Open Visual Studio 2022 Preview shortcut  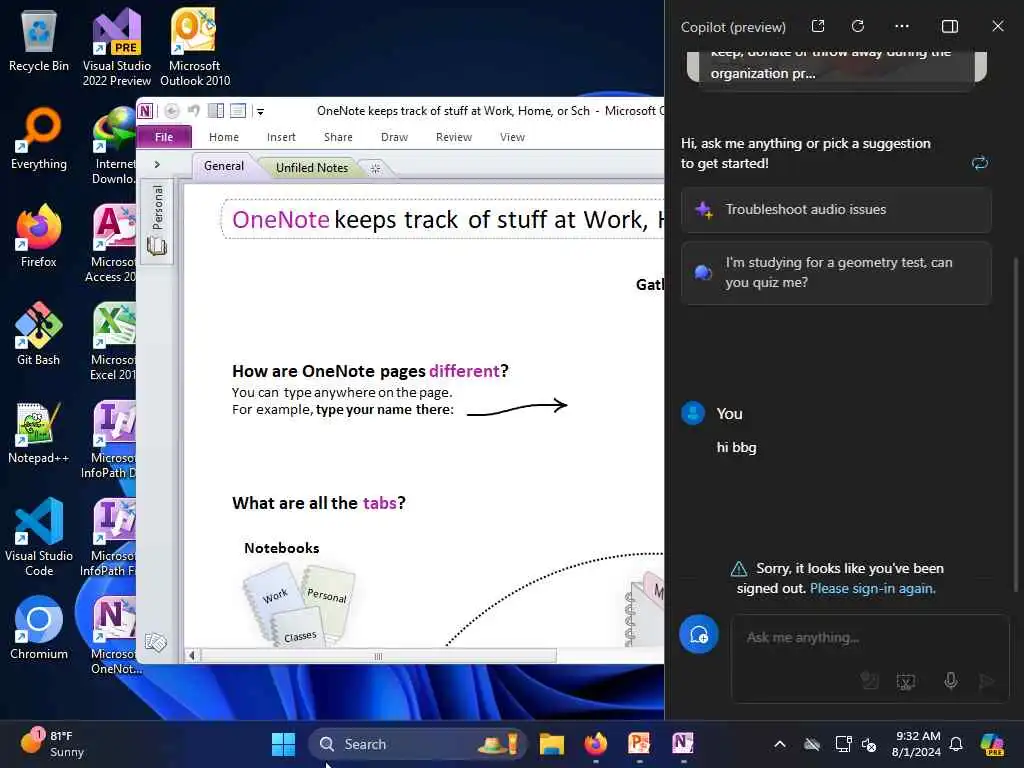coord(116,47)
